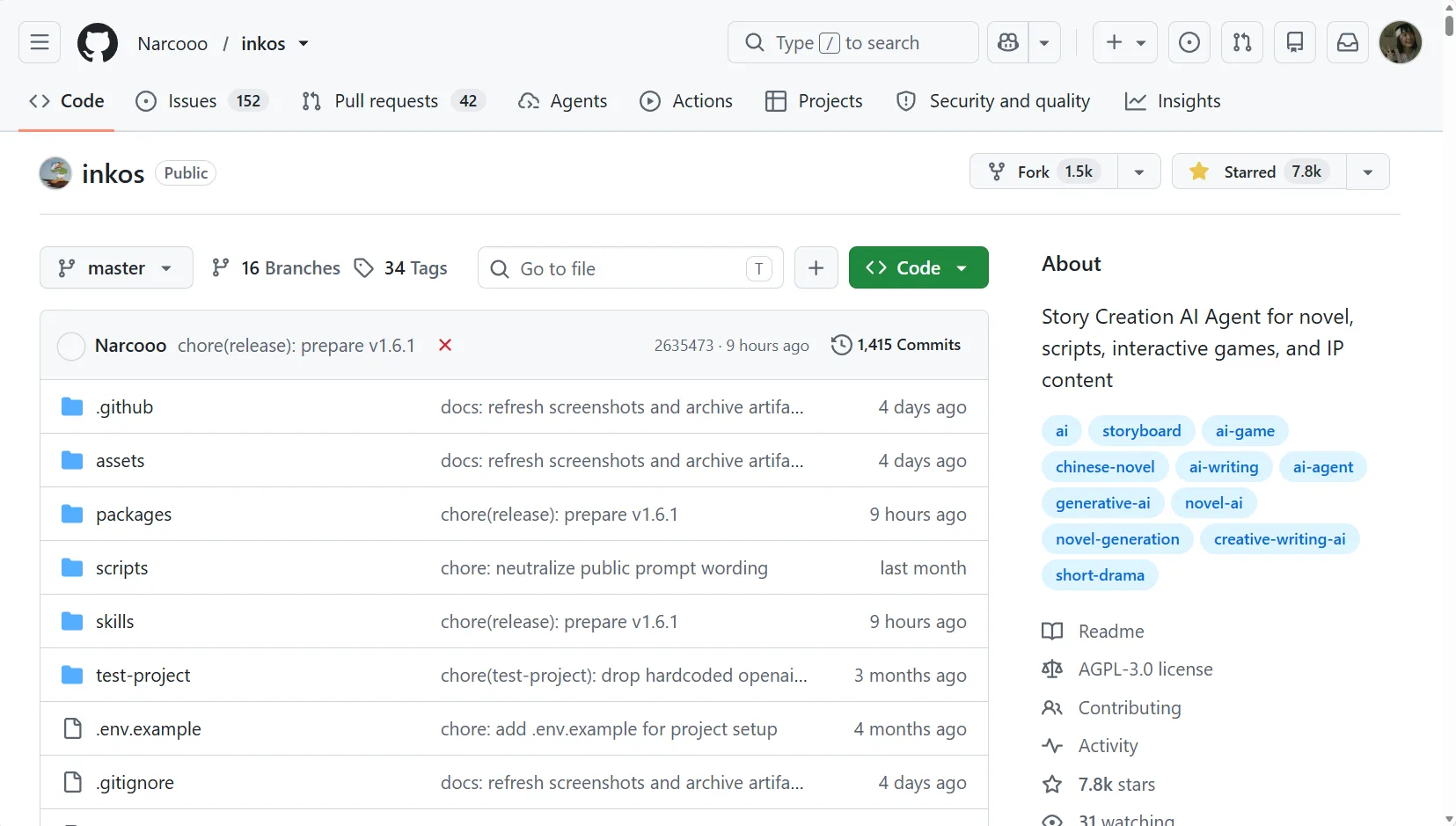Select the ai-writing topic tag
The width and height of the screenshot is (1456, 826).
coord(1224,466)
